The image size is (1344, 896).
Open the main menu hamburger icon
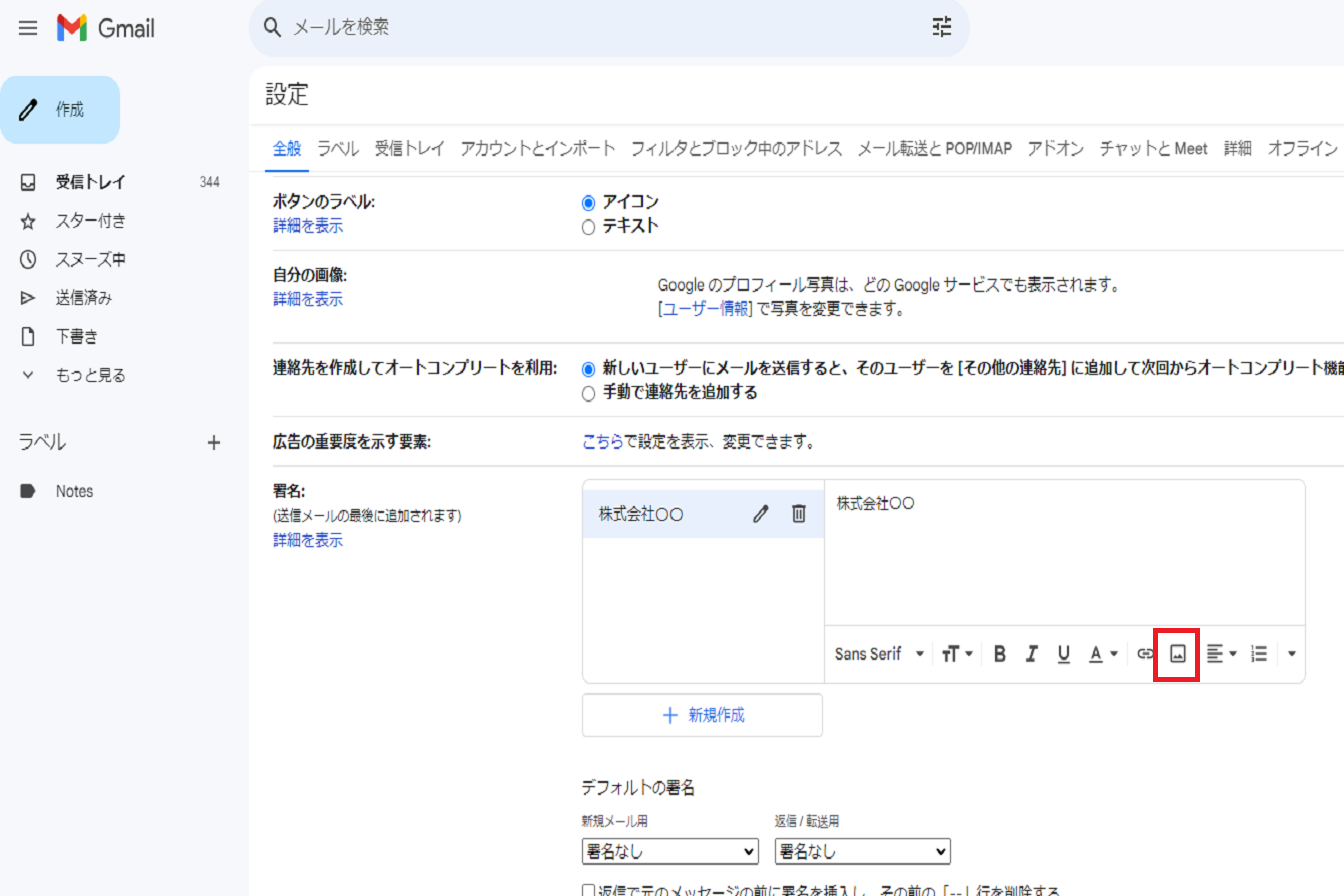tap(28, 28)
